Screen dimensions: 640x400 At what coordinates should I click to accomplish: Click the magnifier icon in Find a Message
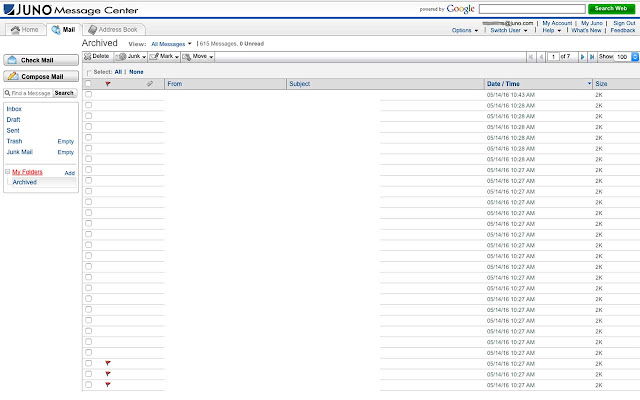point(7,93)
